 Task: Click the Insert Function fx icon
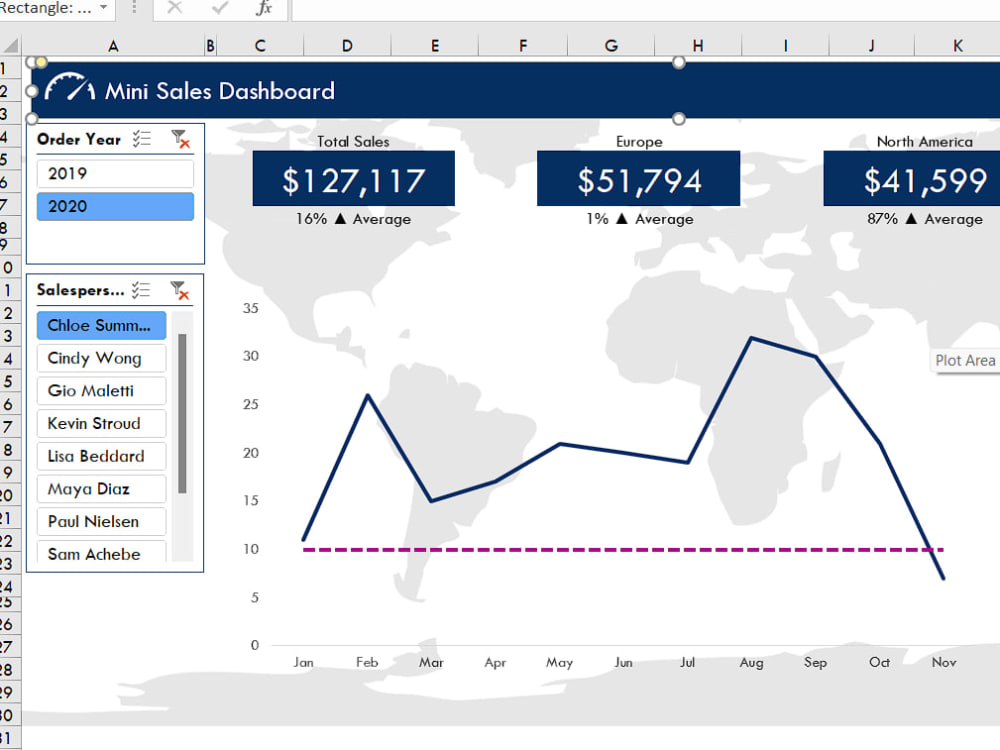coord(263,8)
